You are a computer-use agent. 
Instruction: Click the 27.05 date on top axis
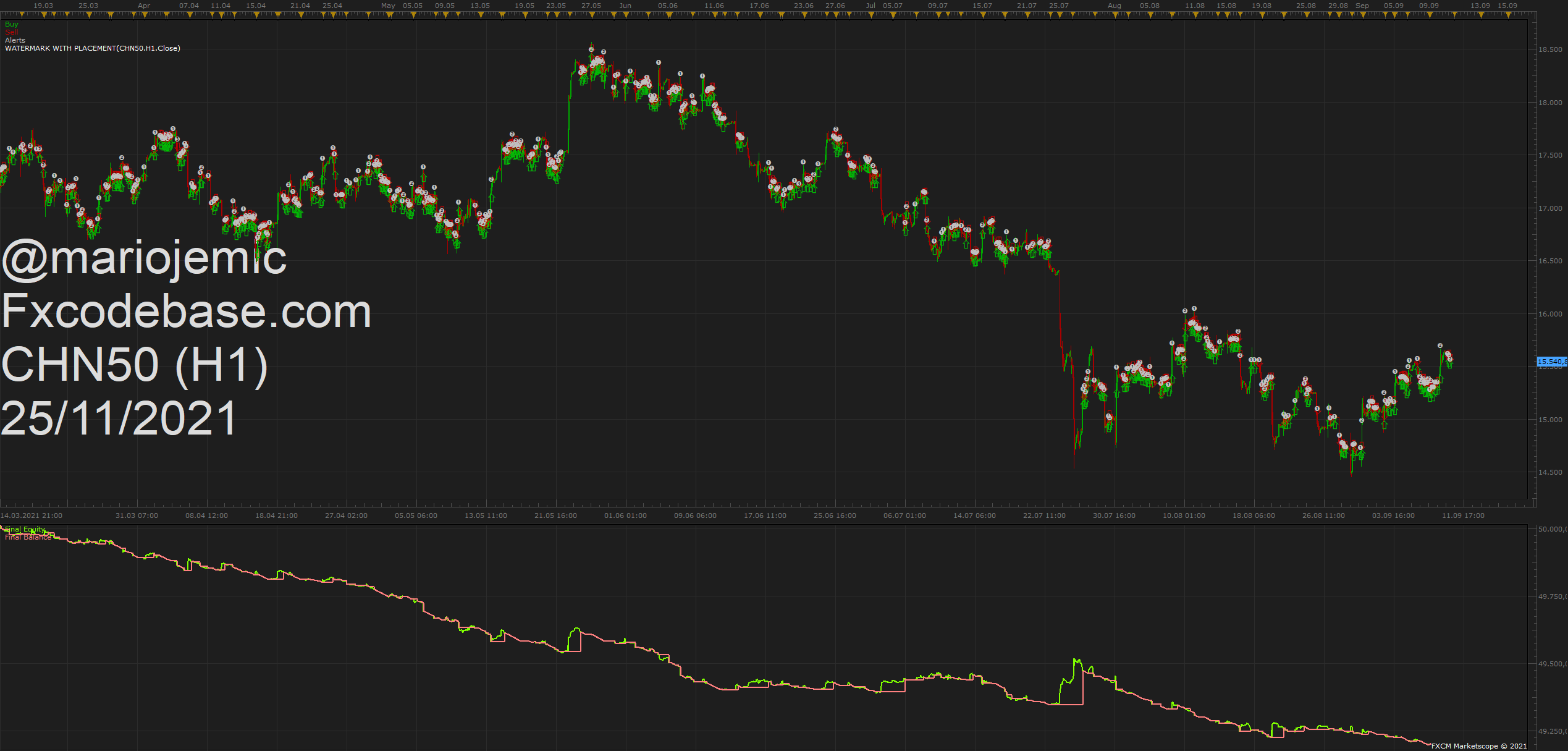coord(591,6)
